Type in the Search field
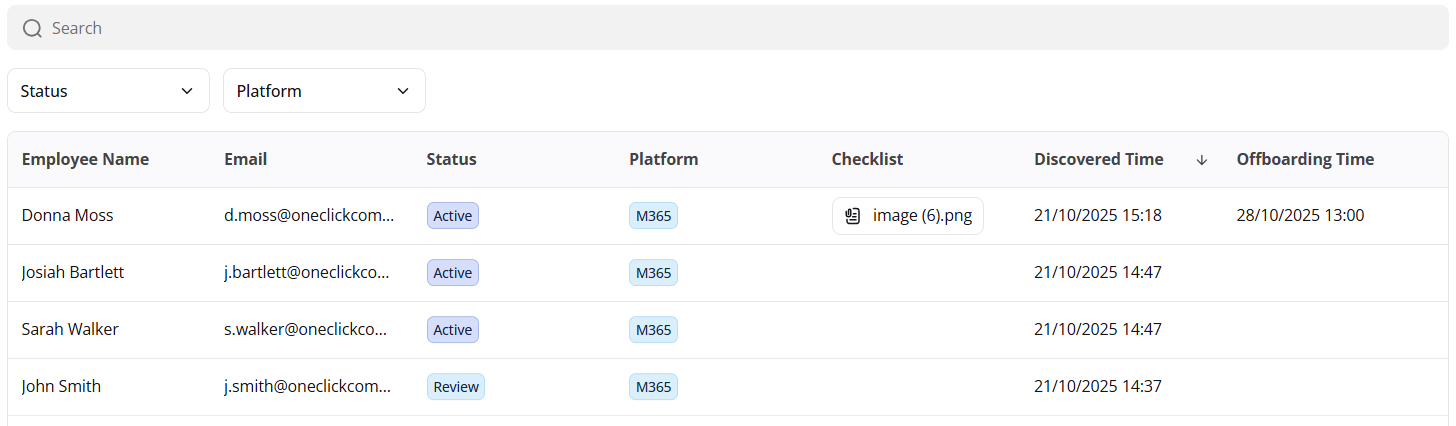Screen dimensions: 1456x426 (x=700, y=28)
